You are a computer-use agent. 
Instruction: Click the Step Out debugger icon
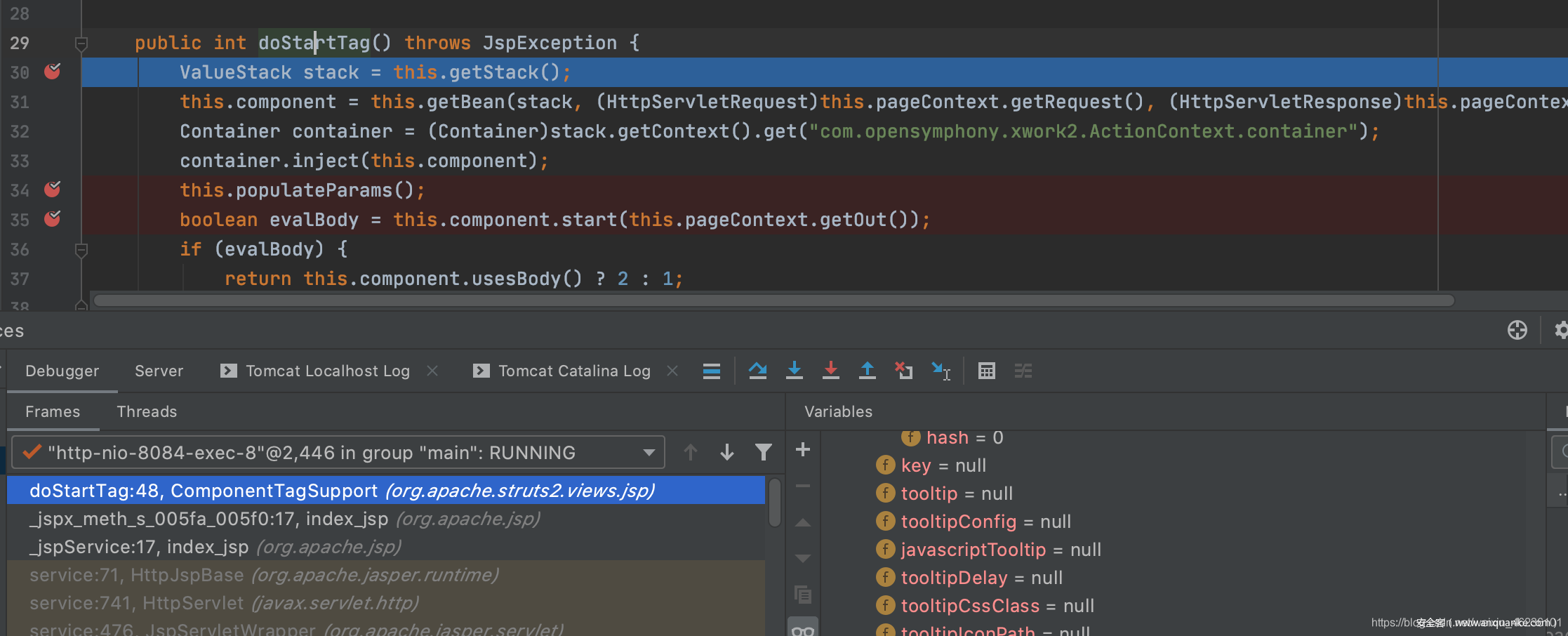(x=868, y=371)
